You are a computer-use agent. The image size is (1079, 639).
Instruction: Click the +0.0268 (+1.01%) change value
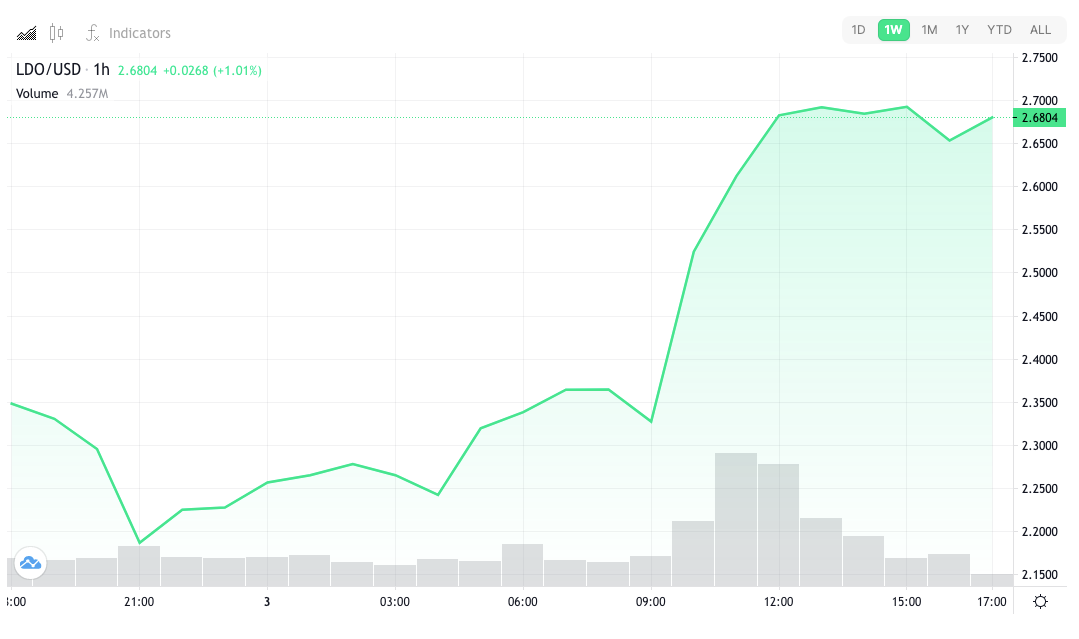click(212, 70)
